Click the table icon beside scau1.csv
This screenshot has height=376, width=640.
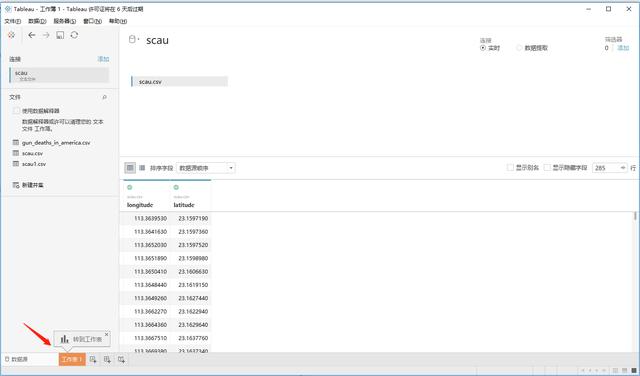pos(16,164)
